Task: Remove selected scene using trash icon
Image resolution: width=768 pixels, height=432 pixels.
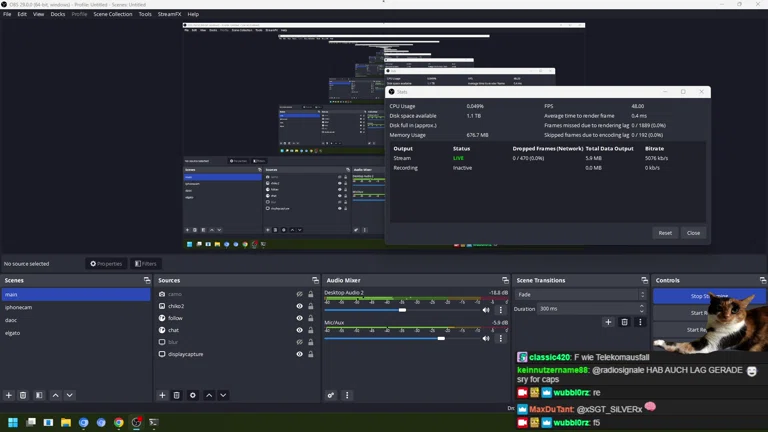Action: [x=23, y=395]
